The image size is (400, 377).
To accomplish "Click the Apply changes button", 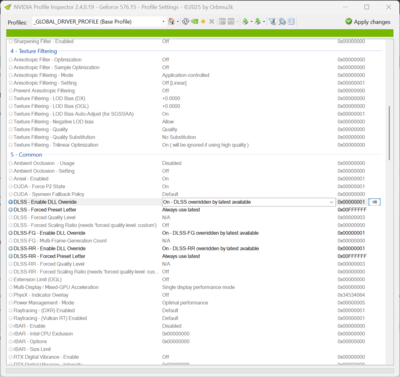I will coord(368,22).
